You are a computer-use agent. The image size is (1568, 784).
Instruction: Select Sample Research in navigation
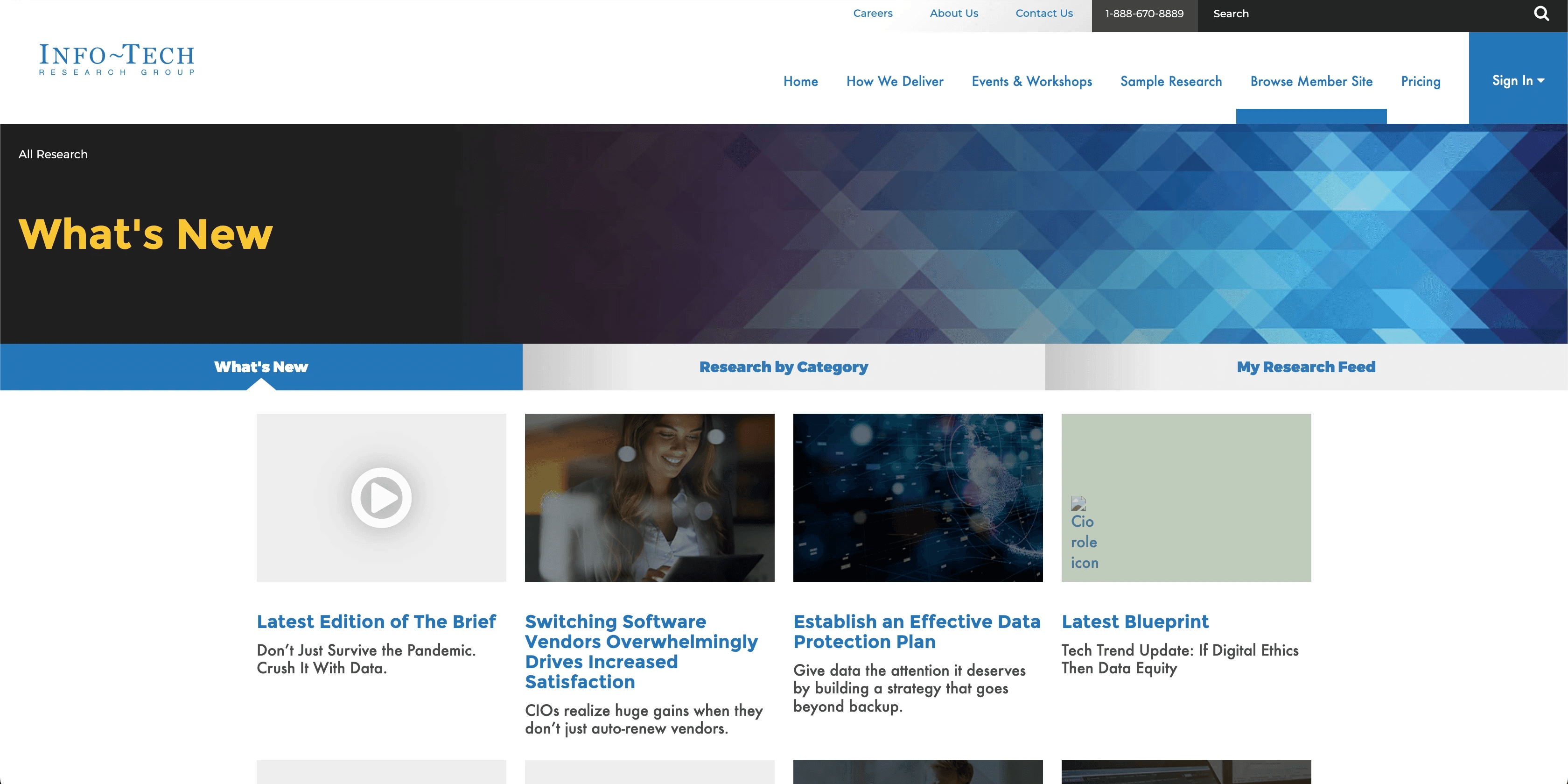pyautogui.click(x=1171, y=82)
